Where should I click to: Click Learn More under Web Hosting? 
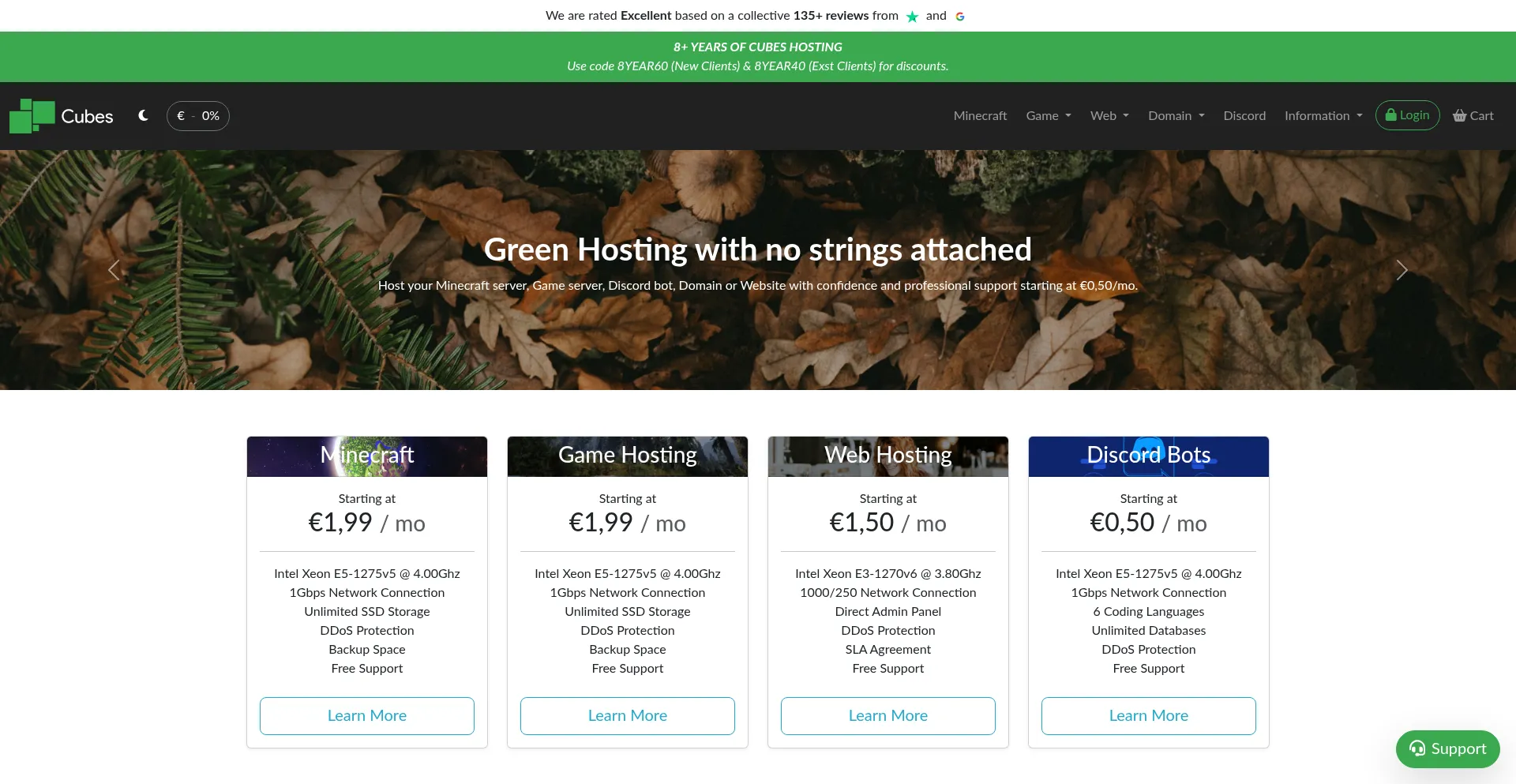point(888,715)
